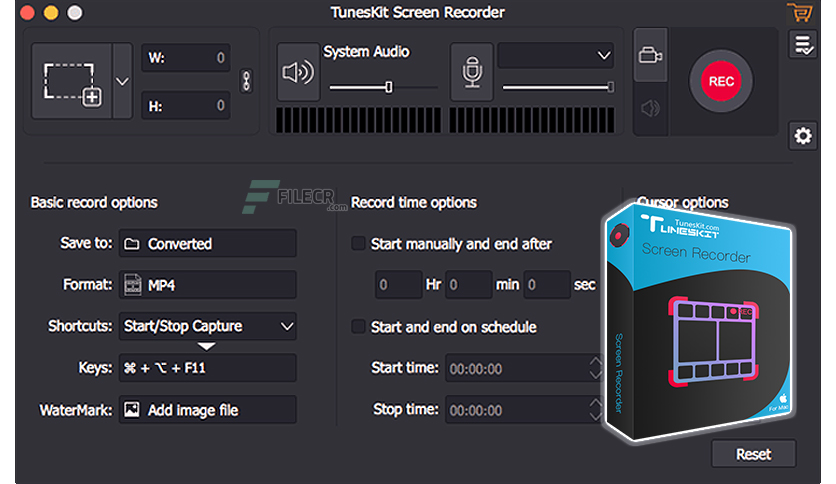Open settings with the gear icon
The height and width of the screenshot is (484, 836).
[803, 136]
